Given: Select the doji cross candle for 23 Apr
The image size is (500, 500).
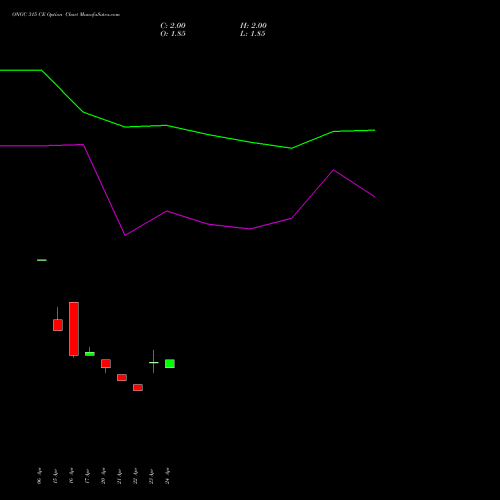Looking at the screenshot, I should 154,362.
